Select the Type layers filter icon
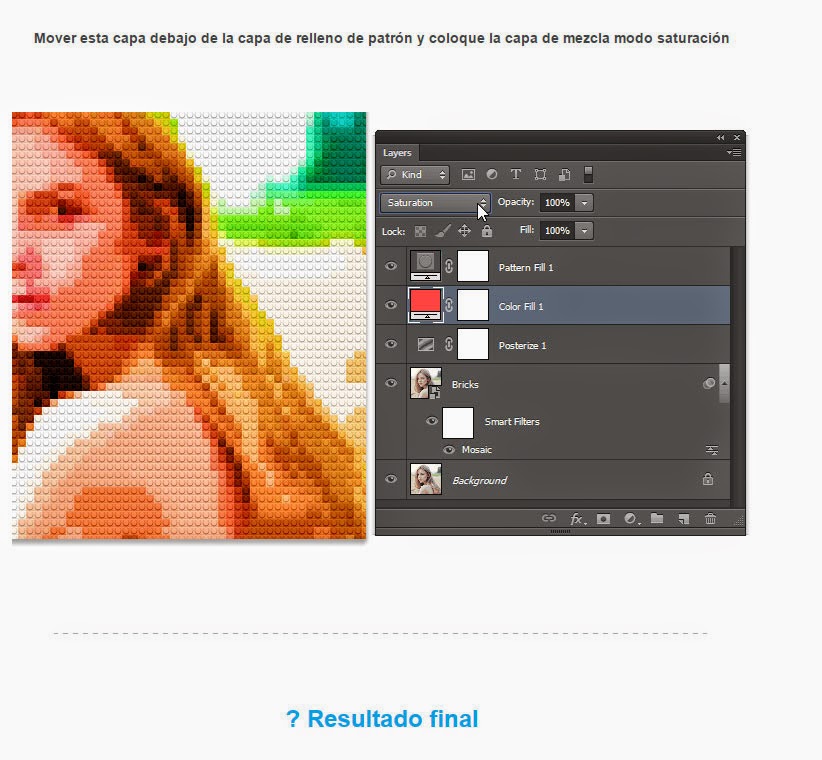 point(514,174)
